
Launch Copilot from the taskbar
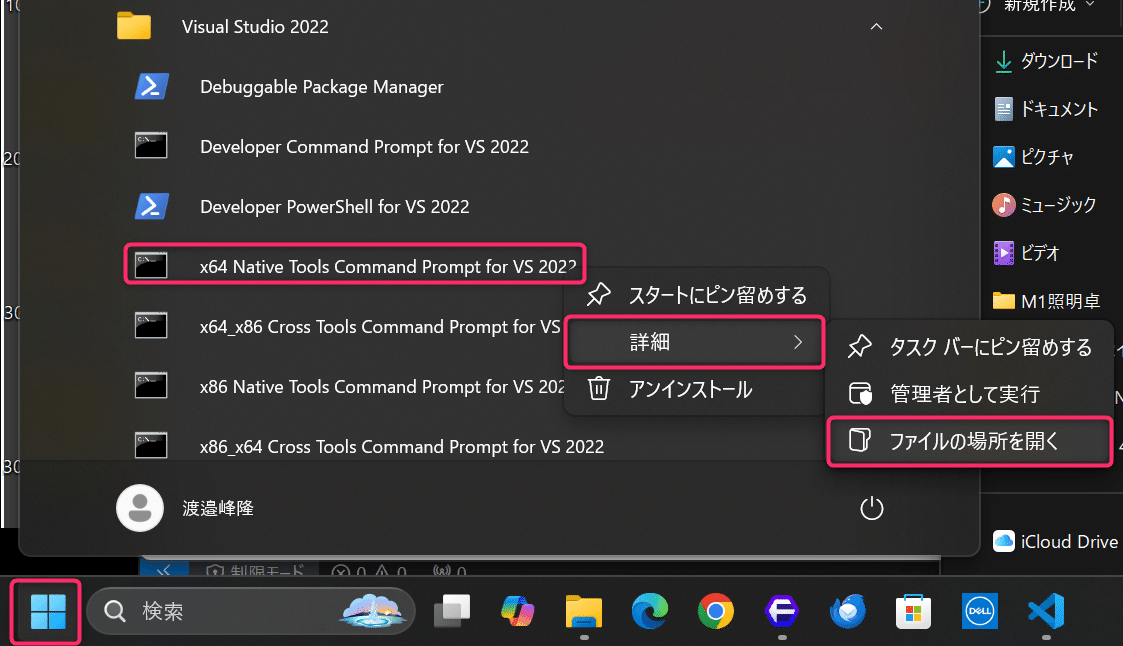click(x=518, y=611)
